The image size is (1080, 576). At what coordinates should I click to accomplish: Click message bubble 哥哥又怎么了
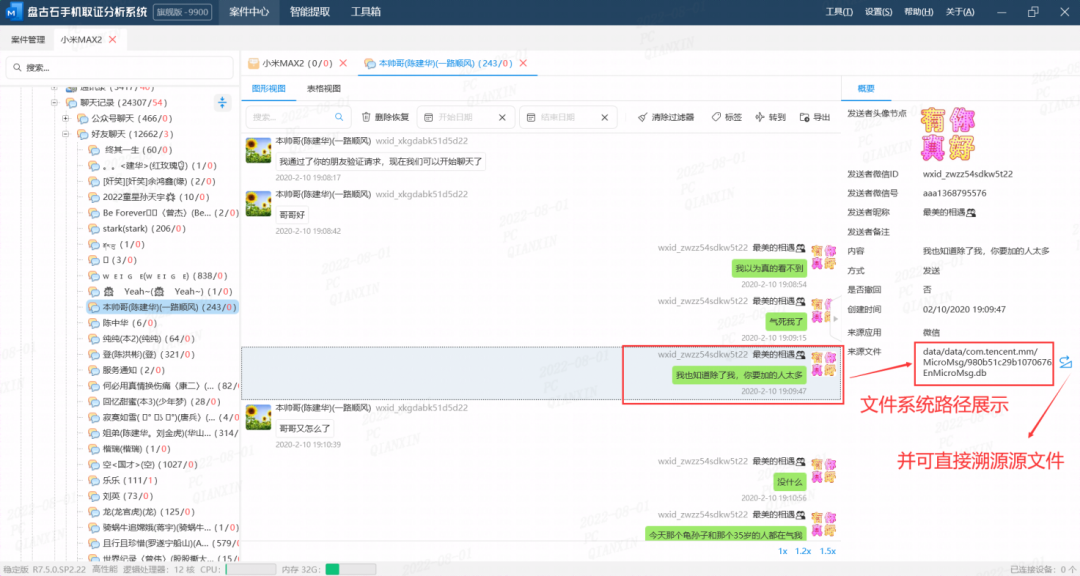coord(304,429)
